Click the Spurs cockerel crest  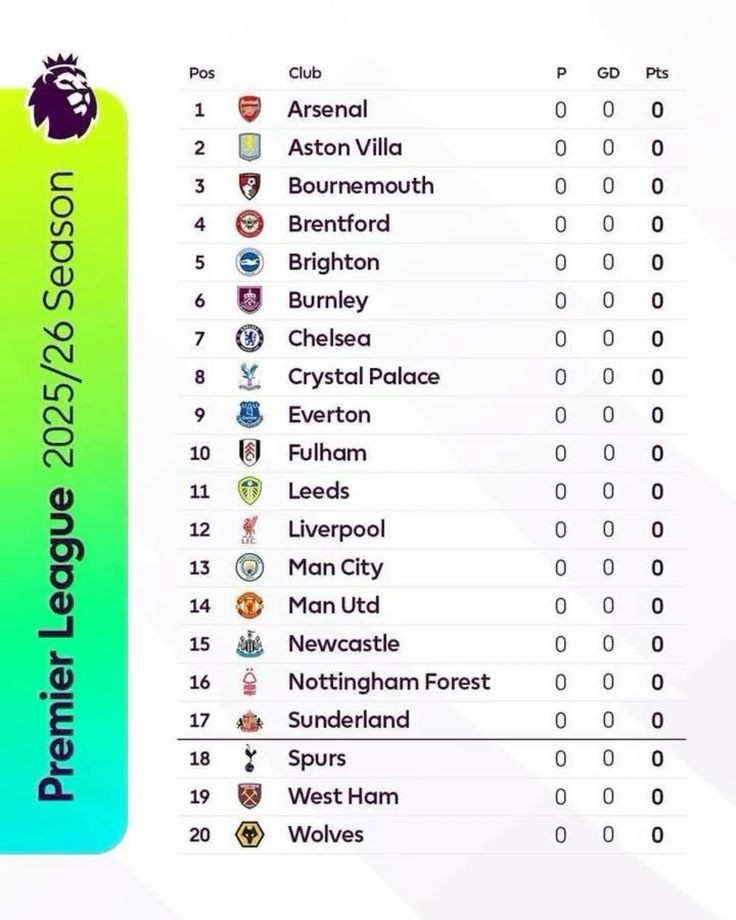[x=249, y=759]
